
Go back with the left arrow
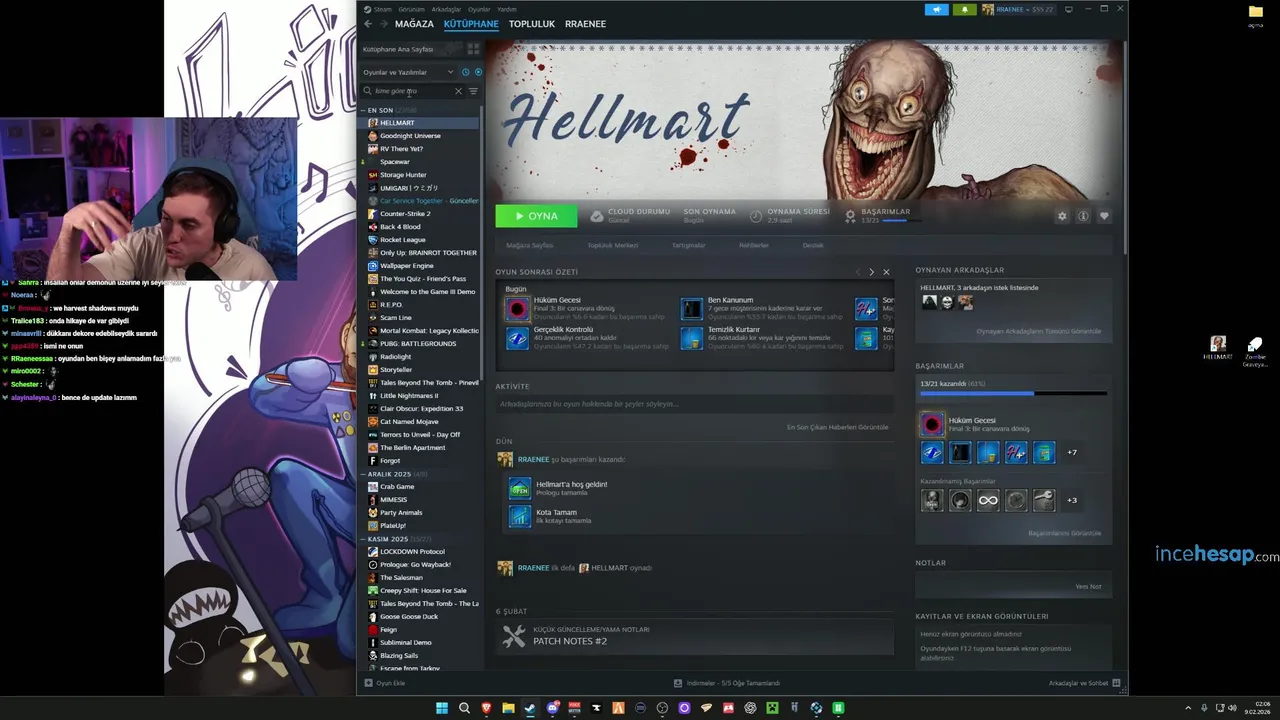tap(368, 24)
